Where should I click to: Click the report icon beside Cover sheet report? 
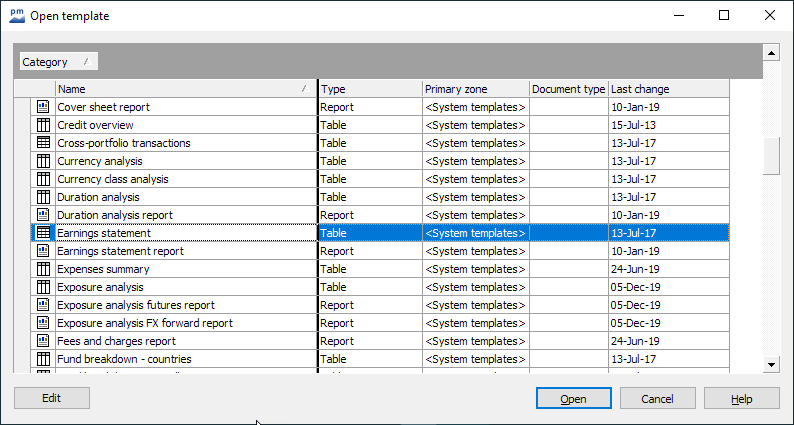43,107
